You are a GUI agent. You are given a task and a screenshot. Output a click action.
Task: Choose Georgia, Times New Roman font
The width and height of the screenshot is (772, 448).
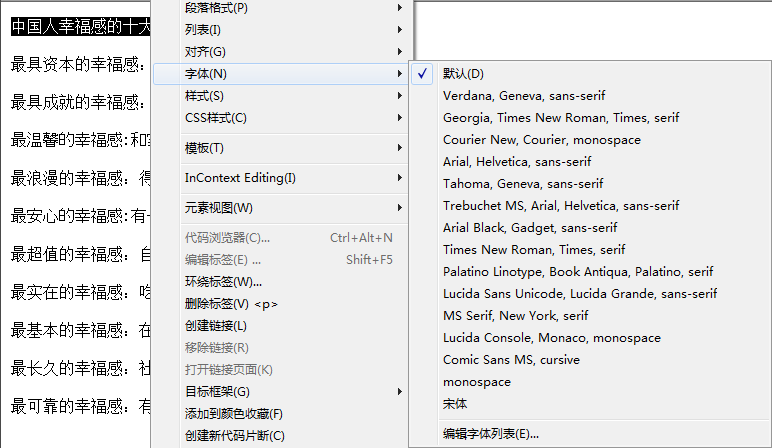pos(560,118)
